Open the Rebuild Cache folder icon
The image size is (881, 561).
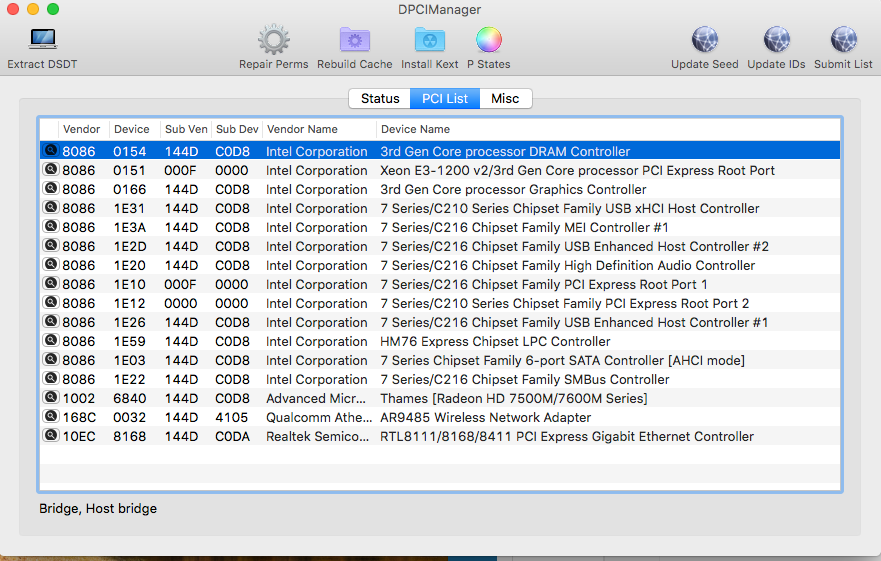[355, 39]
